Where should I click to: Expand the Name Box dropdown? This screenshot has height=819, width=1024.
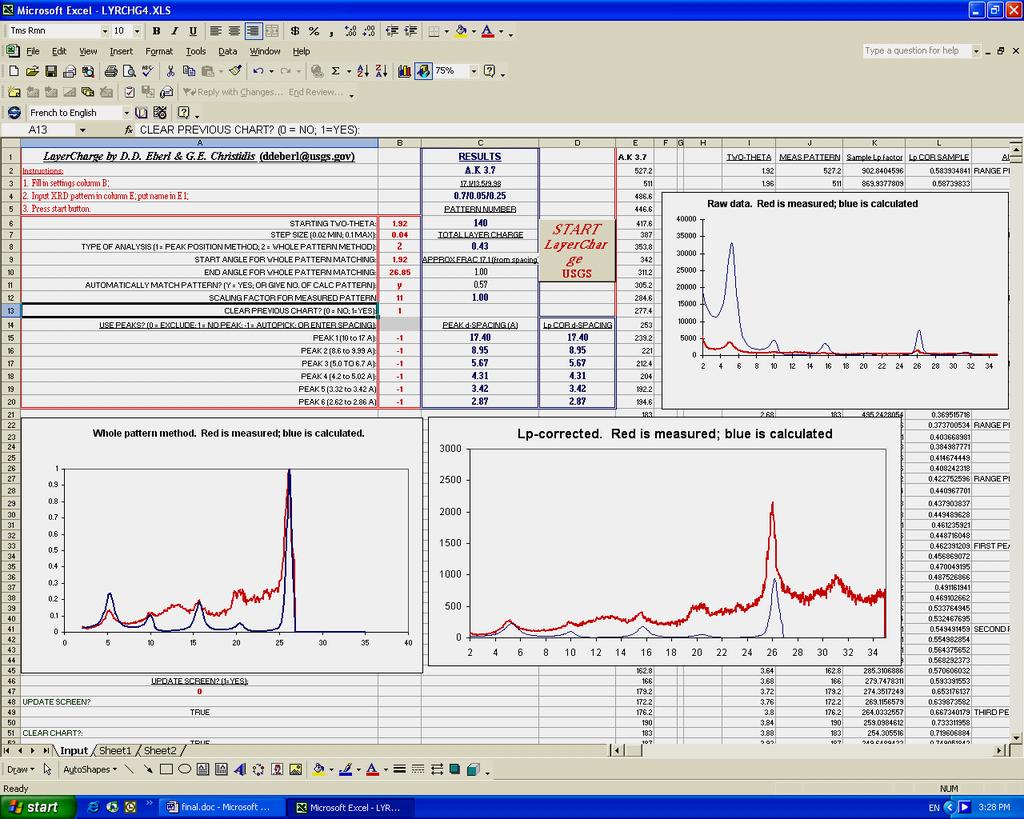pyautogui.click(x=82, y=130)
